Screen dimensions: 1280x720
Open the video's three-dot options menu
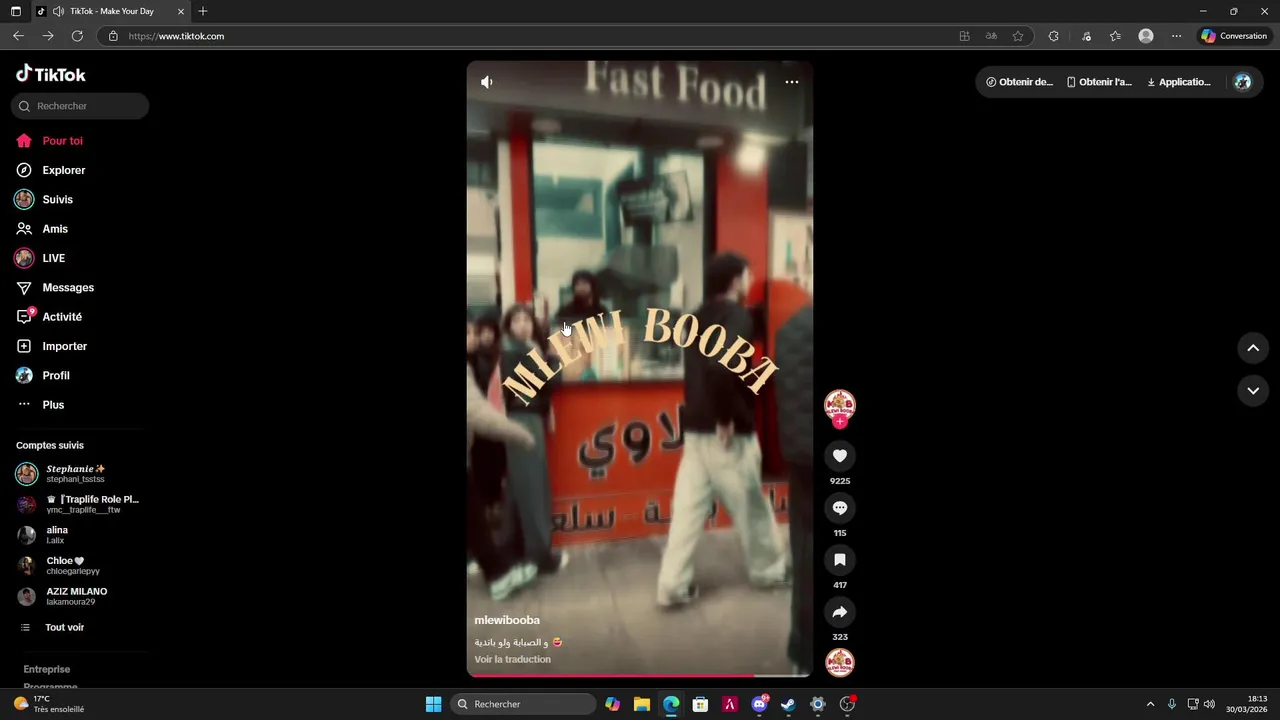[x=792, y=82]
